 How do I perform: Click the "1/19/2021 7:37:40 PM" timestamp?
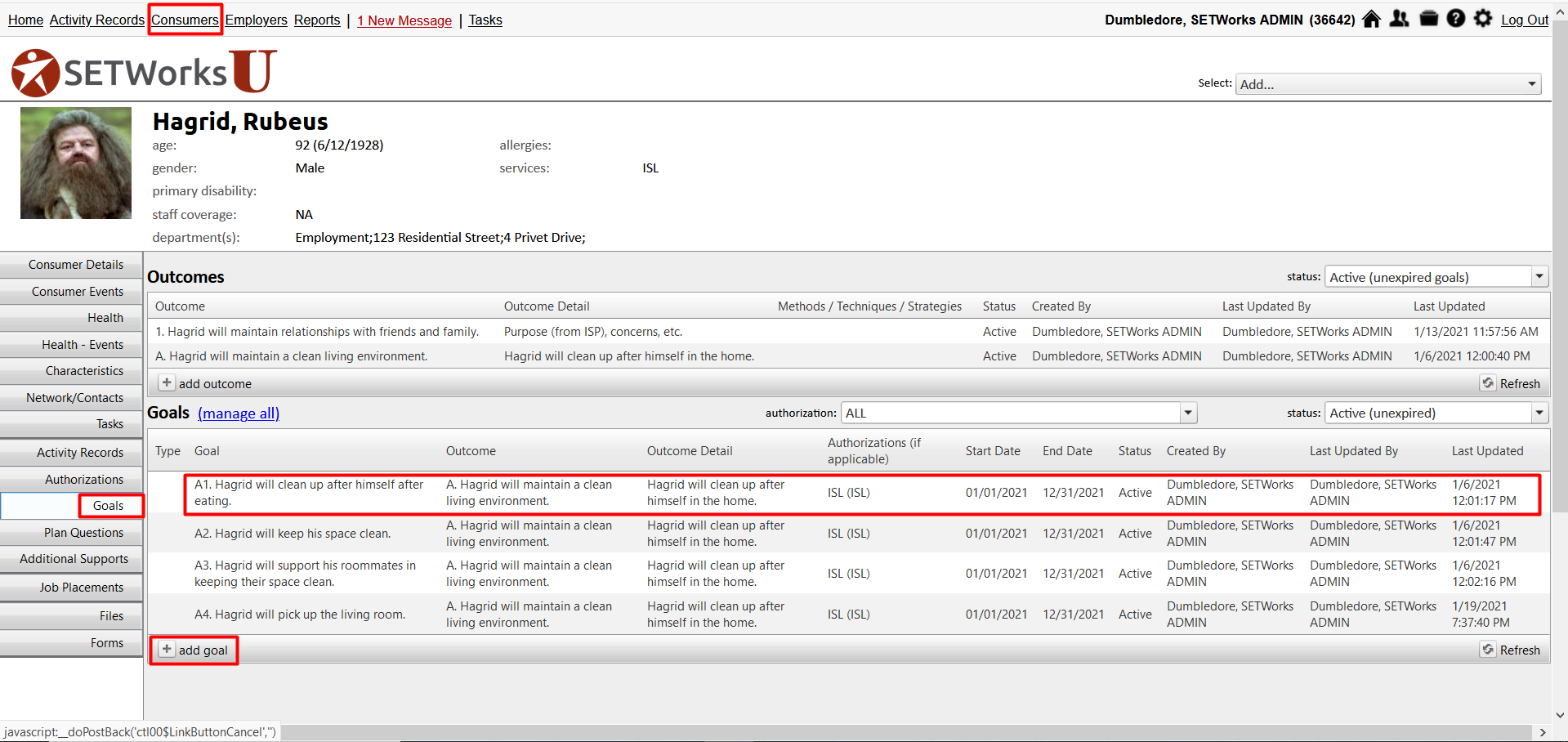tap(1481, 615)
